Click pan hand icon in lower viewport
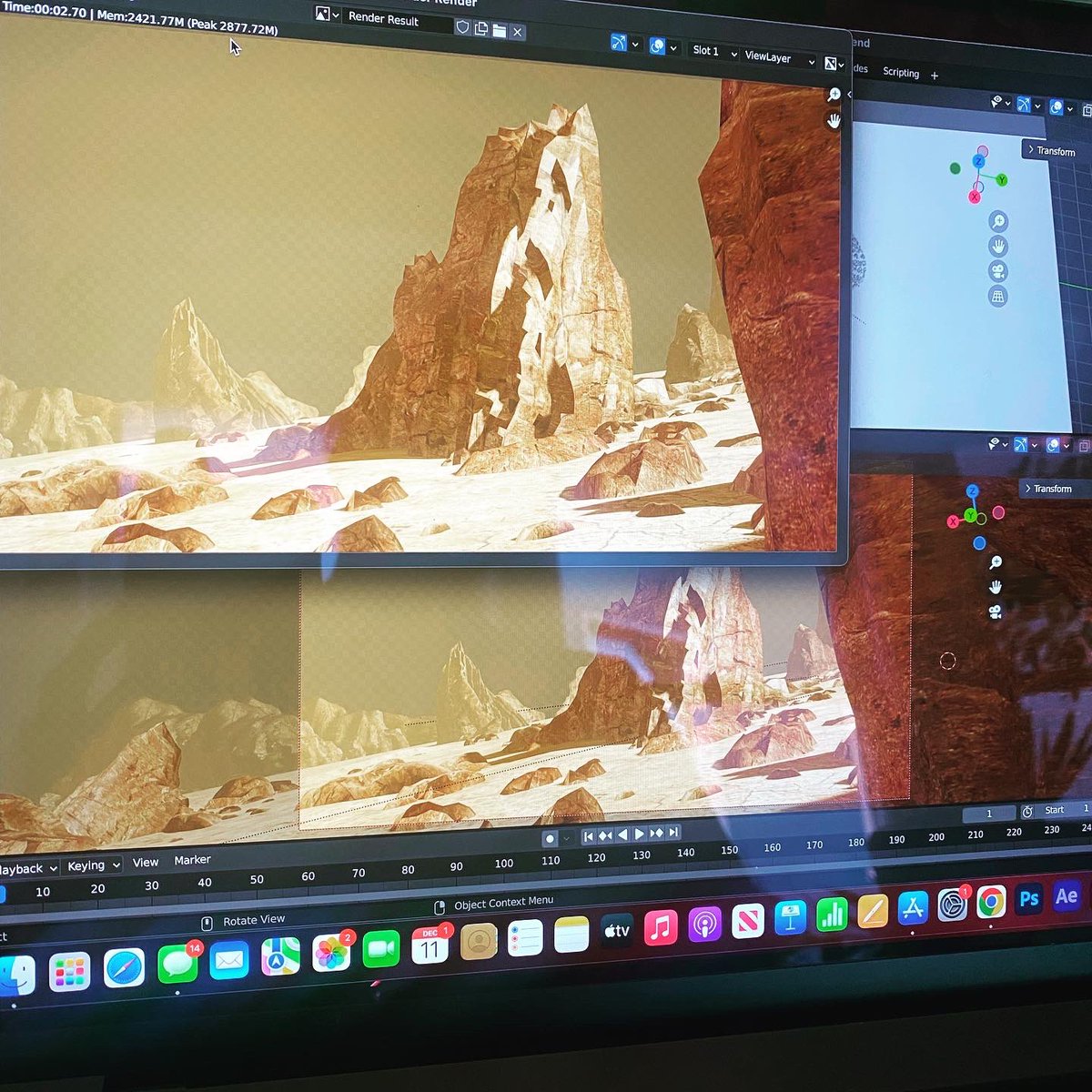Image resolution: width=1092 pixels, height=1092 pixels. click(x=996, y=587)
